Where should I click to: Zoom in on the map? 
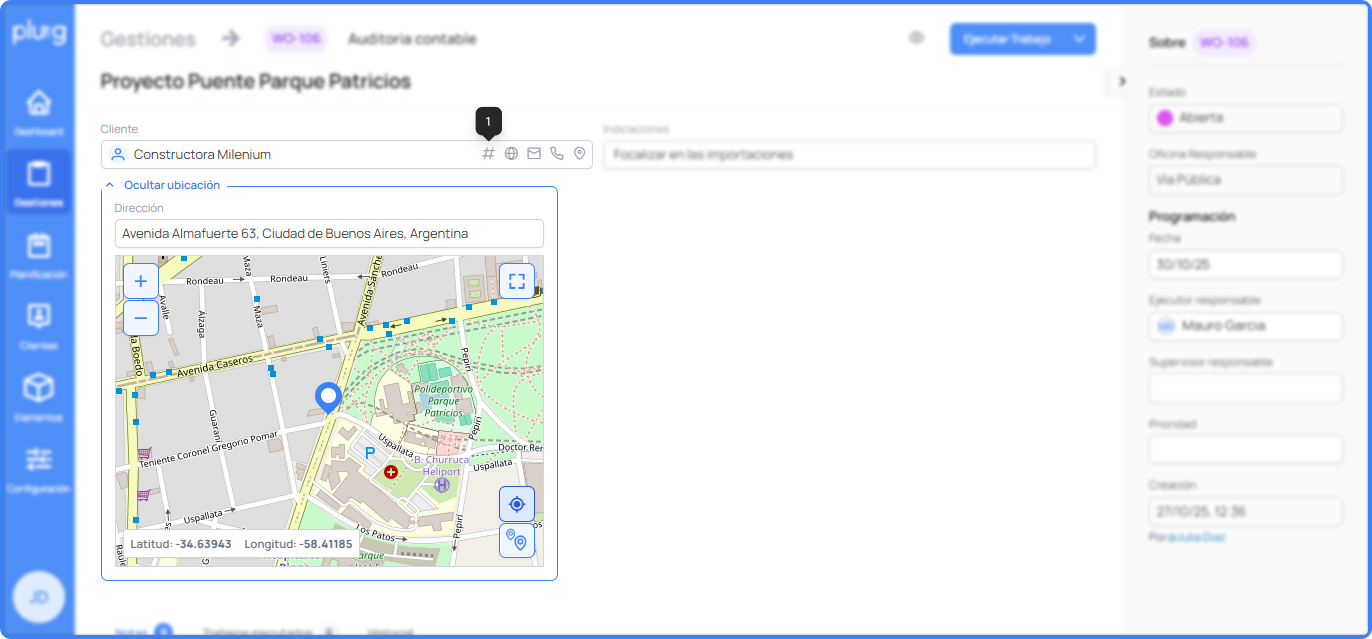coord(141,281)
